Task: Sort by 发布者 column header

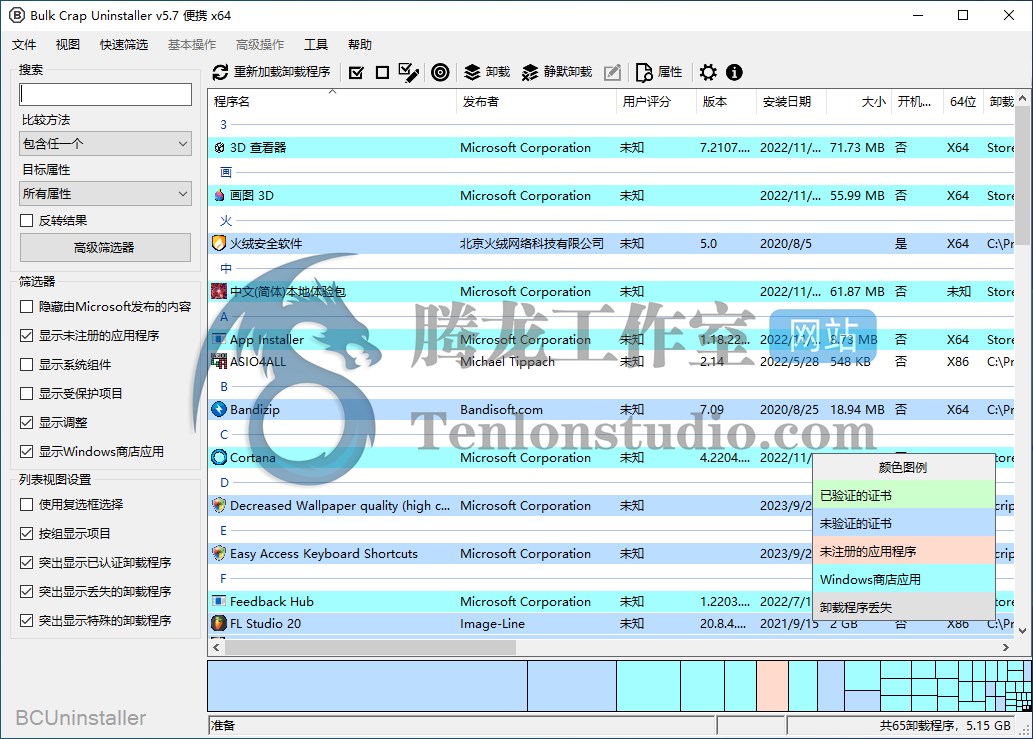Action: pyautogui.click(x=536, y=101)
